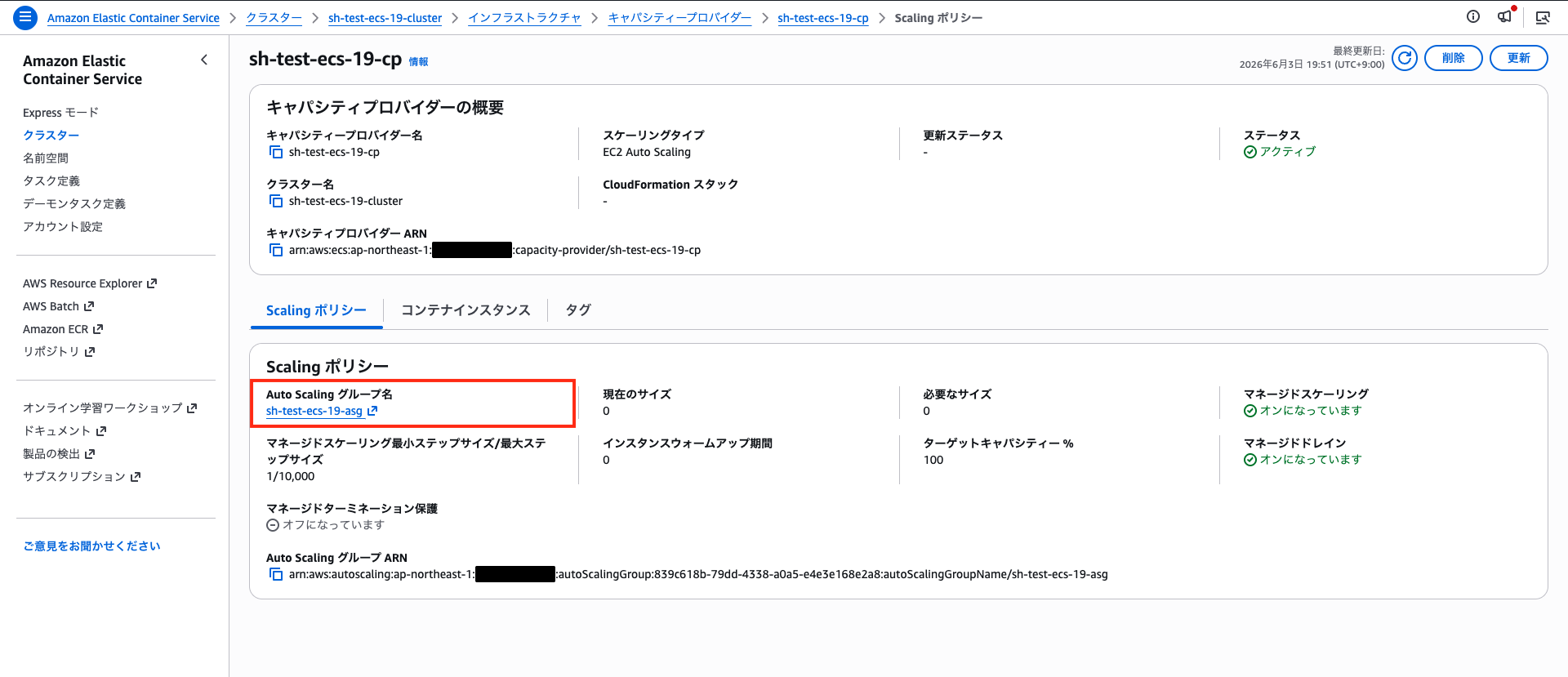The height and width of the screenshot is (677, 1568).
Task: Open リポジトリ external link
Action: click(59, 352)
